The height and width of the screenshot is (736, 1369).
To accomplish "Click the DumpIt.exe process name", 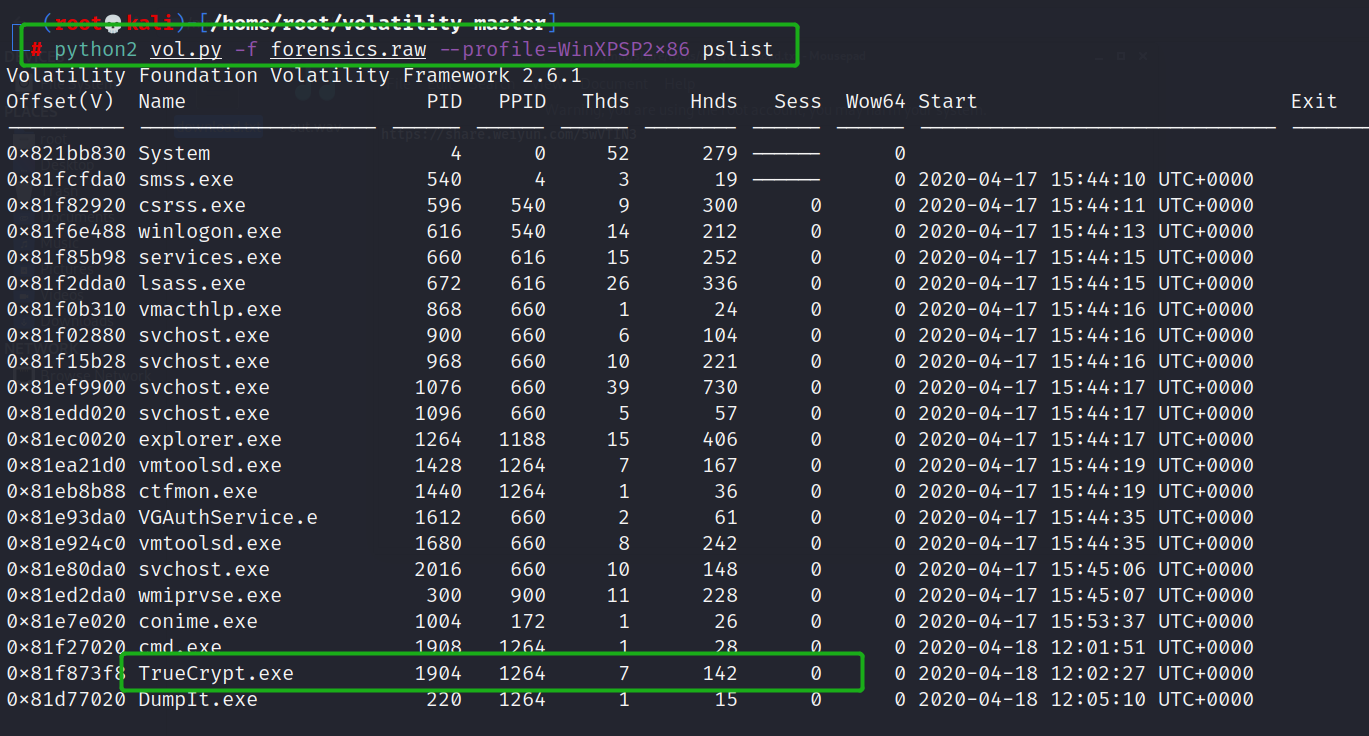I will point(198,700).
